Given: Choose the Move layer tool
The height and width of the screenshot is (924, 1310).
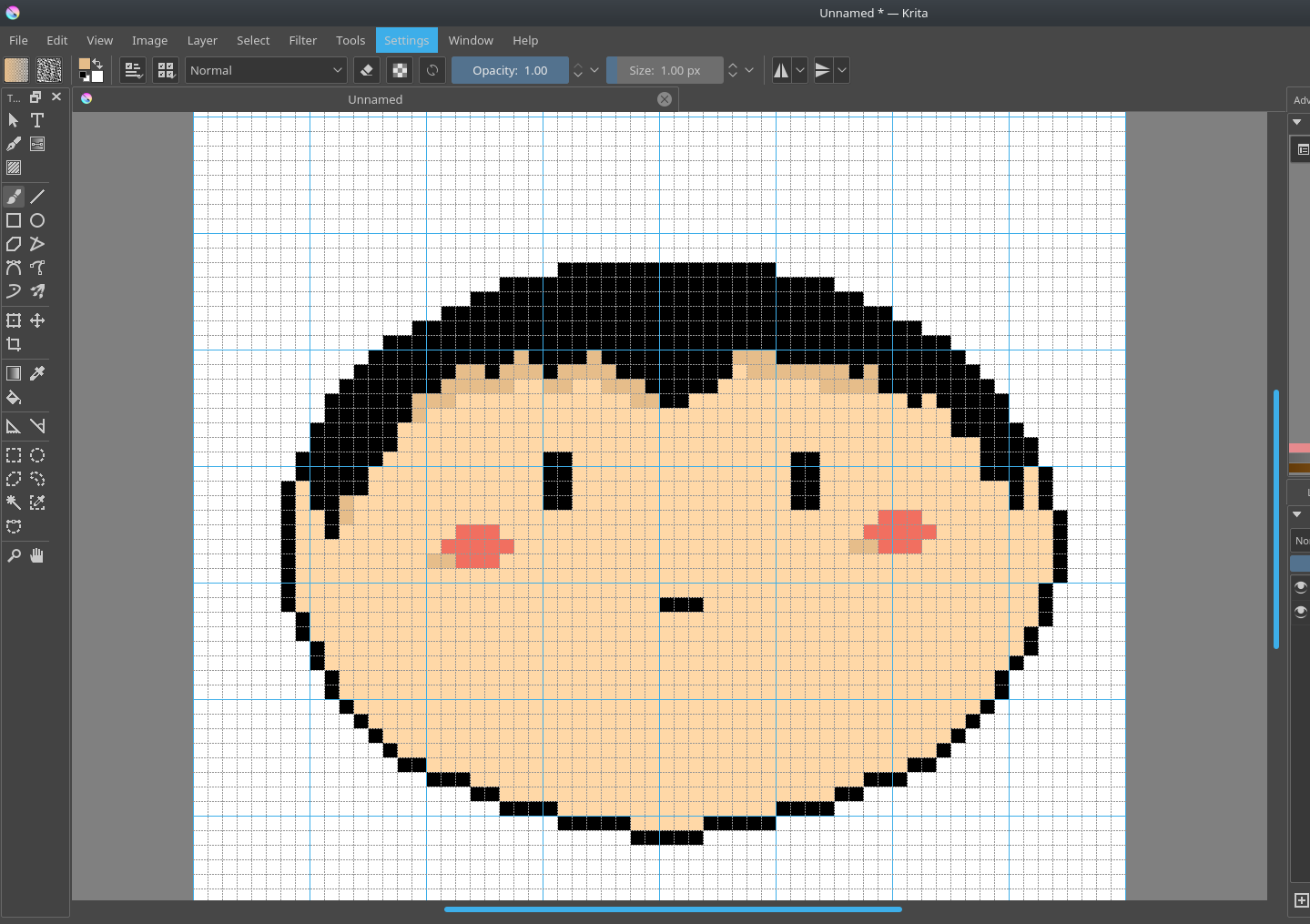Looking at the screenshot, I should (37, 320).
